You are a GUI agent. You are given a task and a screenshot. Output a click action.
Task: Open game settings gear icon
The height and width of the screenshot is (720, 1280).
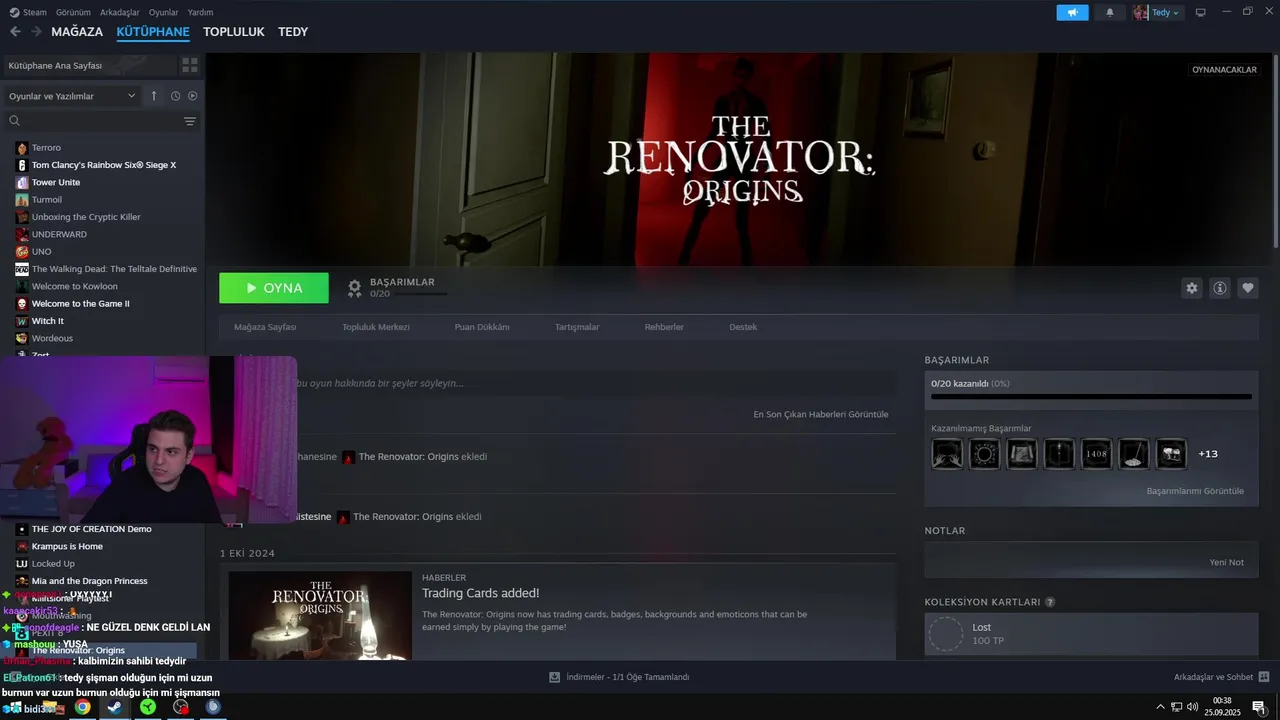(x=1191, y=288)
